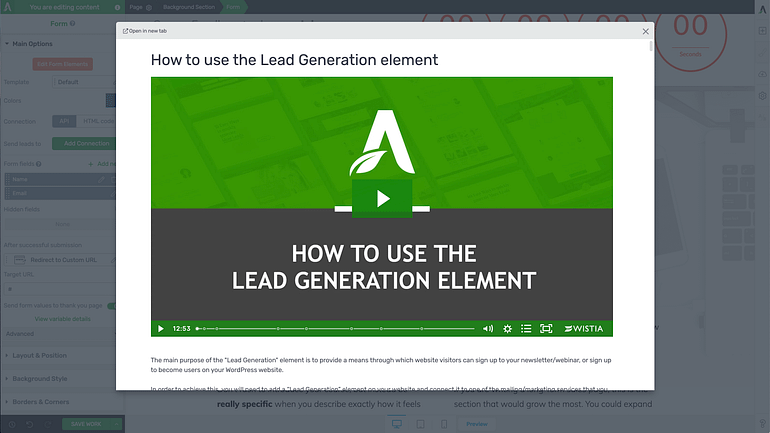
Task: Select the Email form field row
Action: pyautogui.click(x=60, y=193)
